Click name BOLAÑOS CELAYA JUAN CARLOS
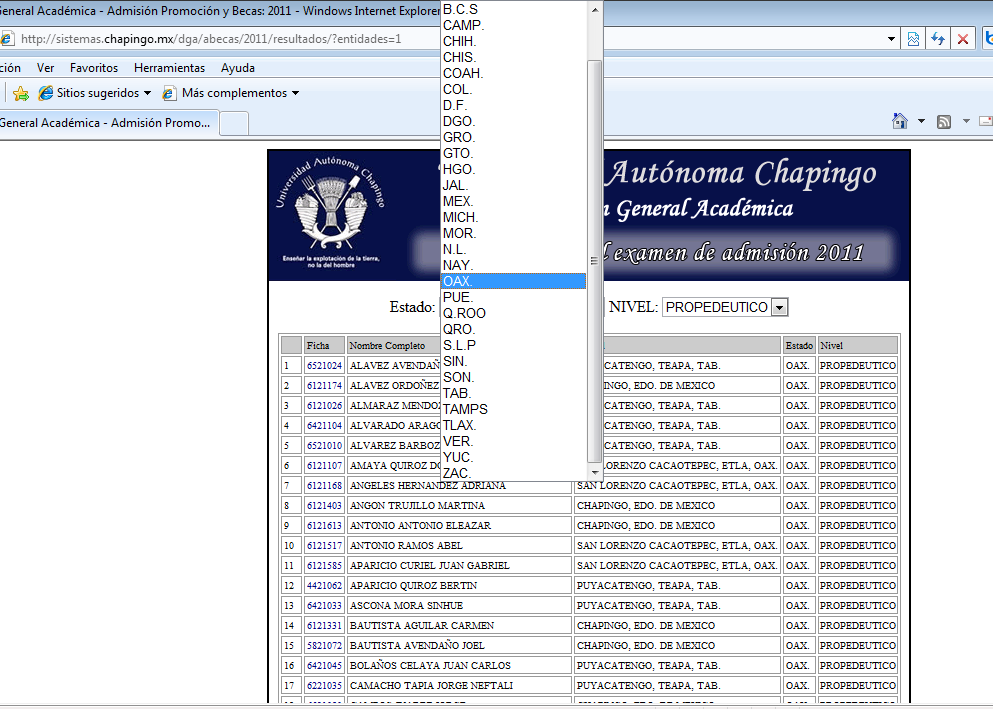 tap(430, 666)
